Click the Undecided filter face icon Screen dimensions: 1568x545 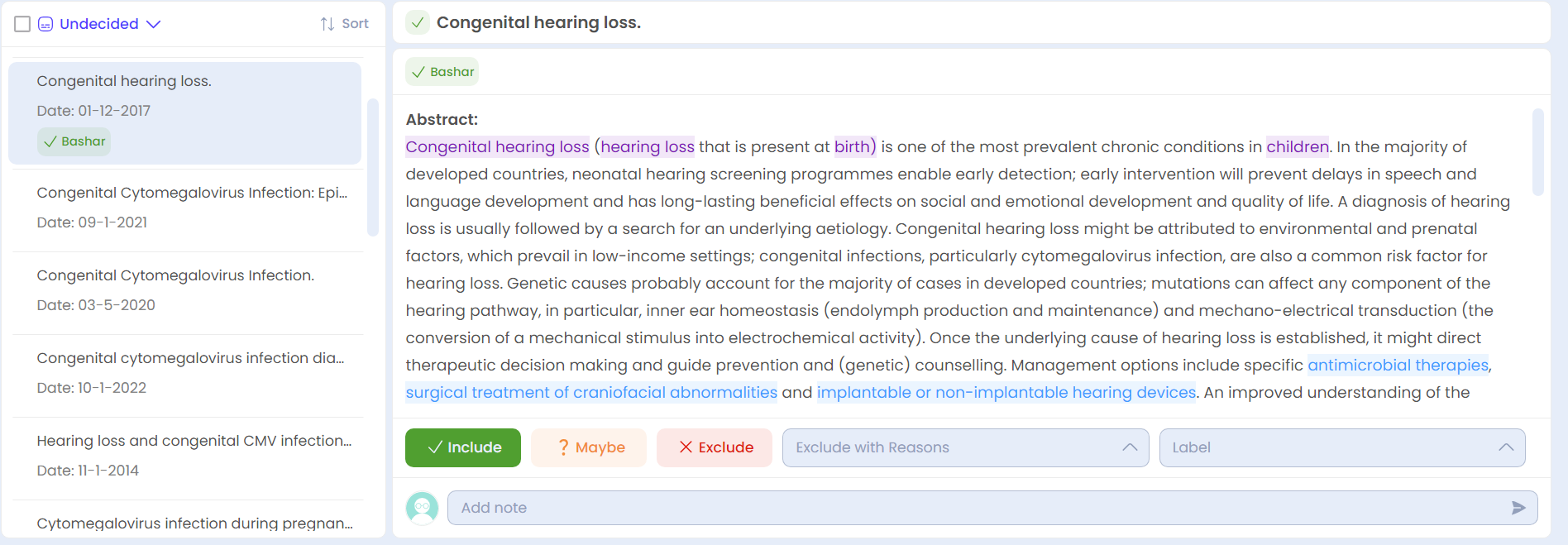click(45, 24)
